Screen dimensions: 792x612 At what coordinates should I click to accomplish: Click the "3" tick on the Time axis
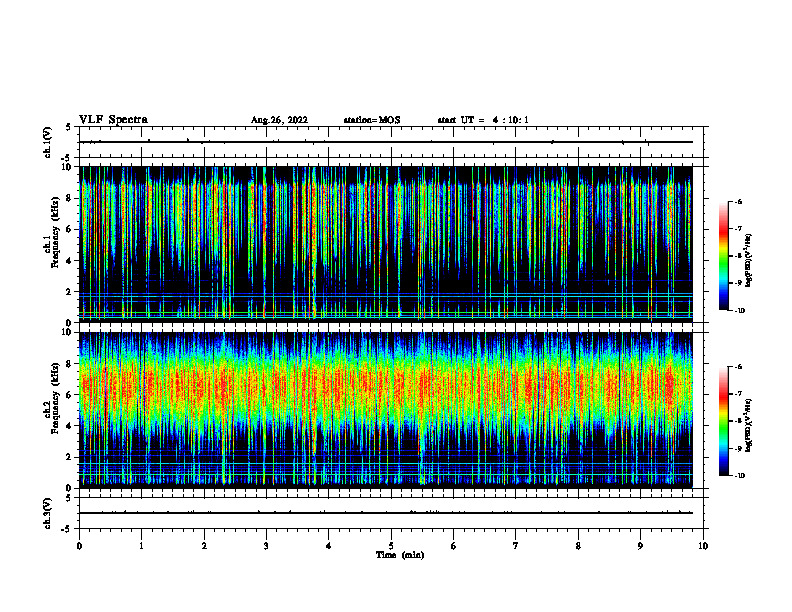tap(266, 546)
